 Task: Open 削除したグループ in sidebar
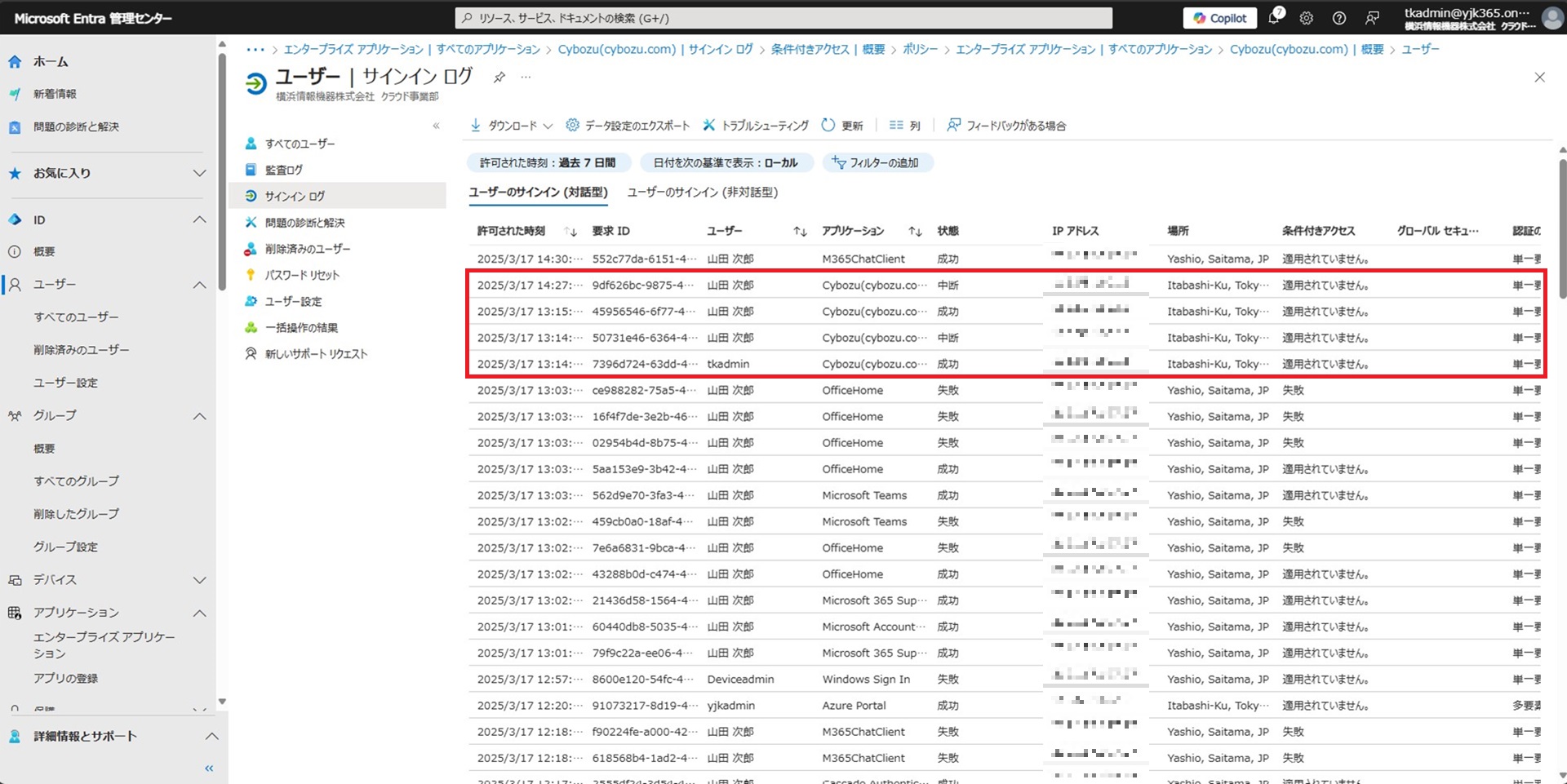(x=76, y=514)
